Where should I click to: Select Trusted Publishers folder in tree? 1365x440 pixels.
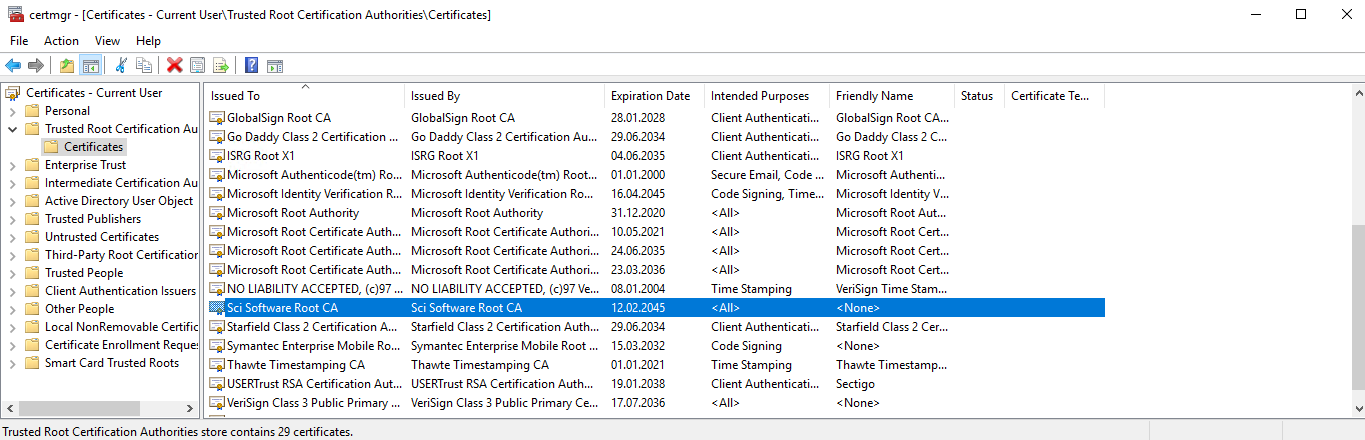coord(92,219)
